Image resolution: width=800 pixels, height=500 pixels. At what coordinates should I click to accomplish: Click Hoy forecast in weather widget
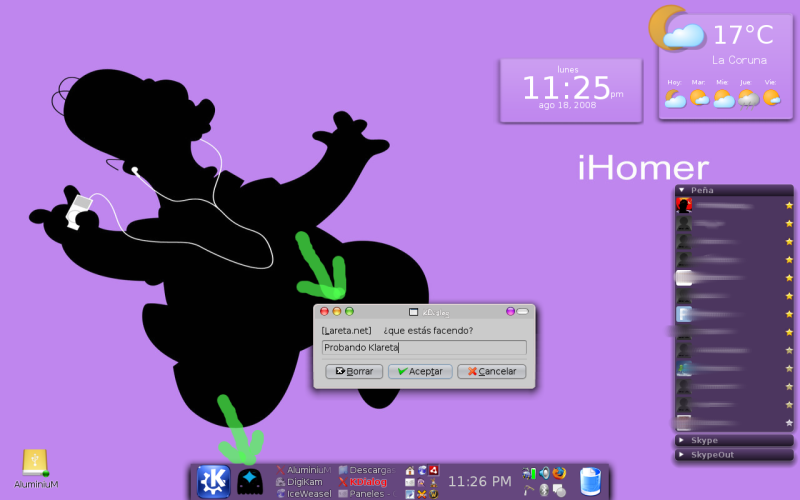[x=675, y=98]
